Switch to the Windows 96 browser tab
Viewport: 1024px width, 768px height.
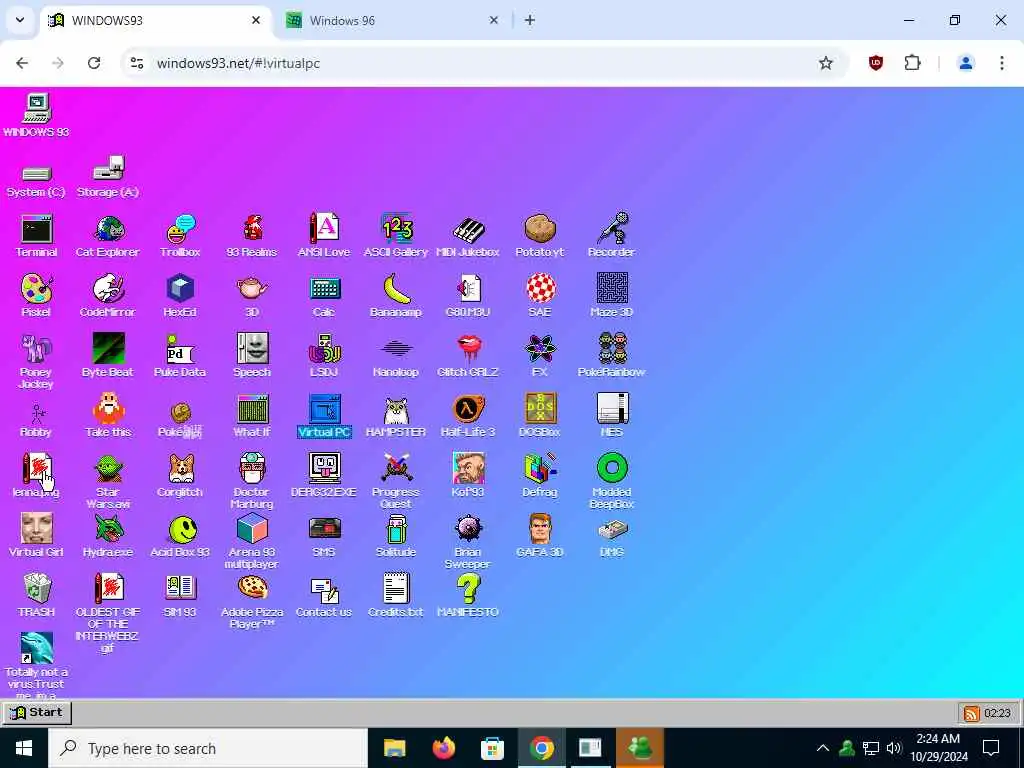392,20
